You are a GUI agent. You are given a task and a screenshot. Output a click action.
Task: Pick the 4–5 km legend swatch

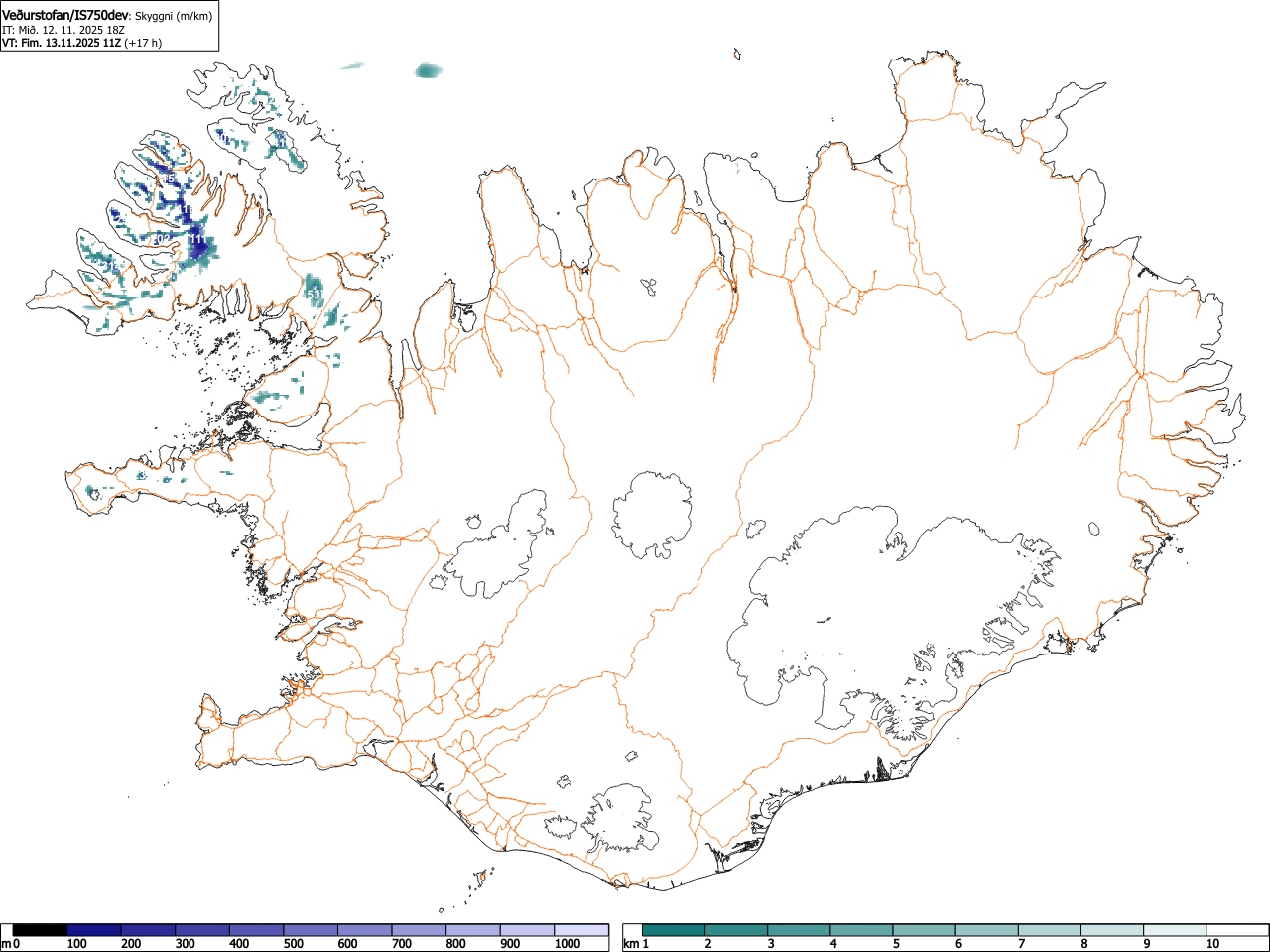coord(862,930)
